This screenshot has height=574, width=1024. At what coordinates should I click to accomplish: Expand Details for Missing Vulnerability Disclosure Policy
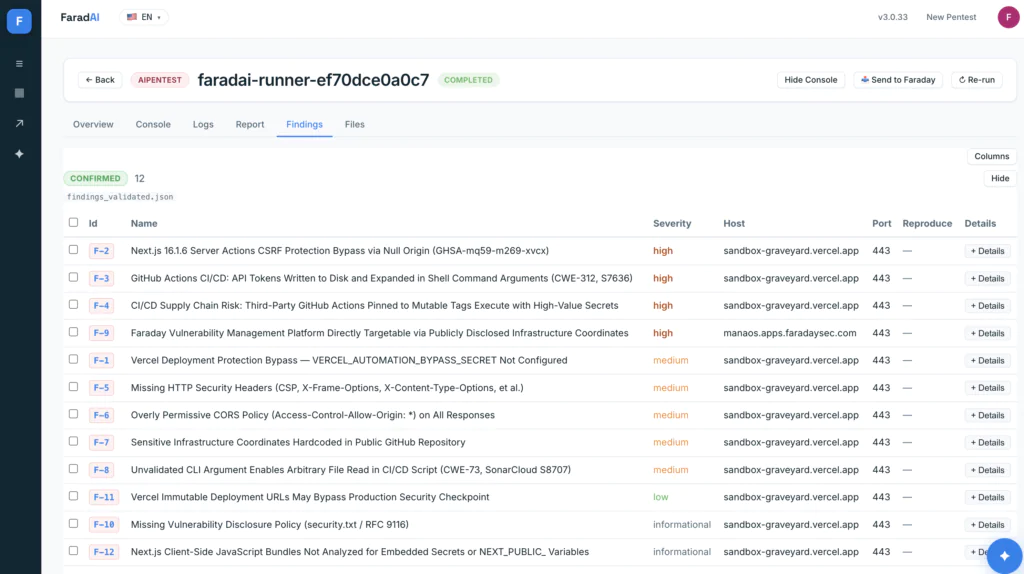987,525
